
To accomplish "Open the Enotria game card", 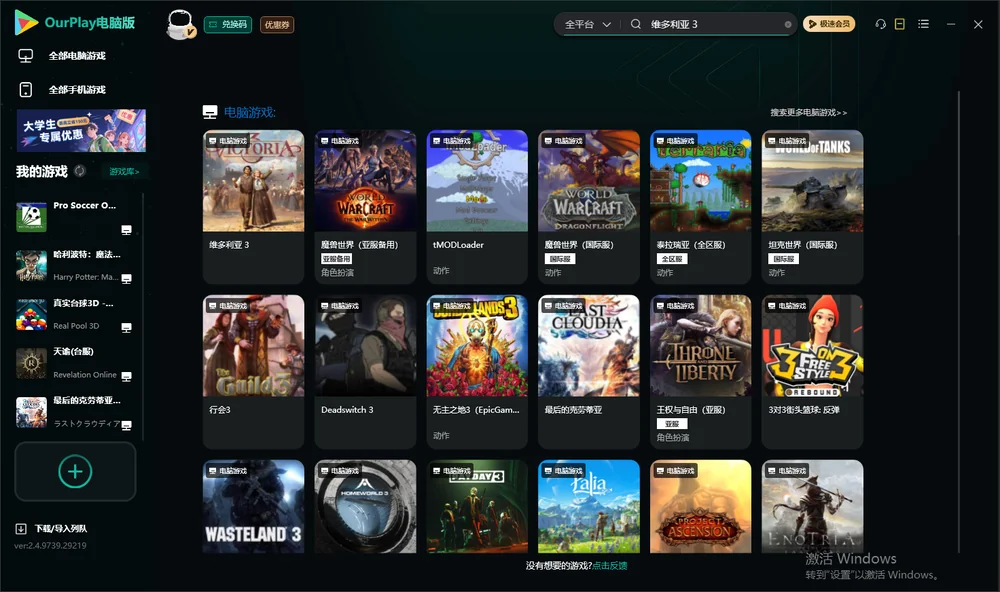I will click(x=812, y=507).
